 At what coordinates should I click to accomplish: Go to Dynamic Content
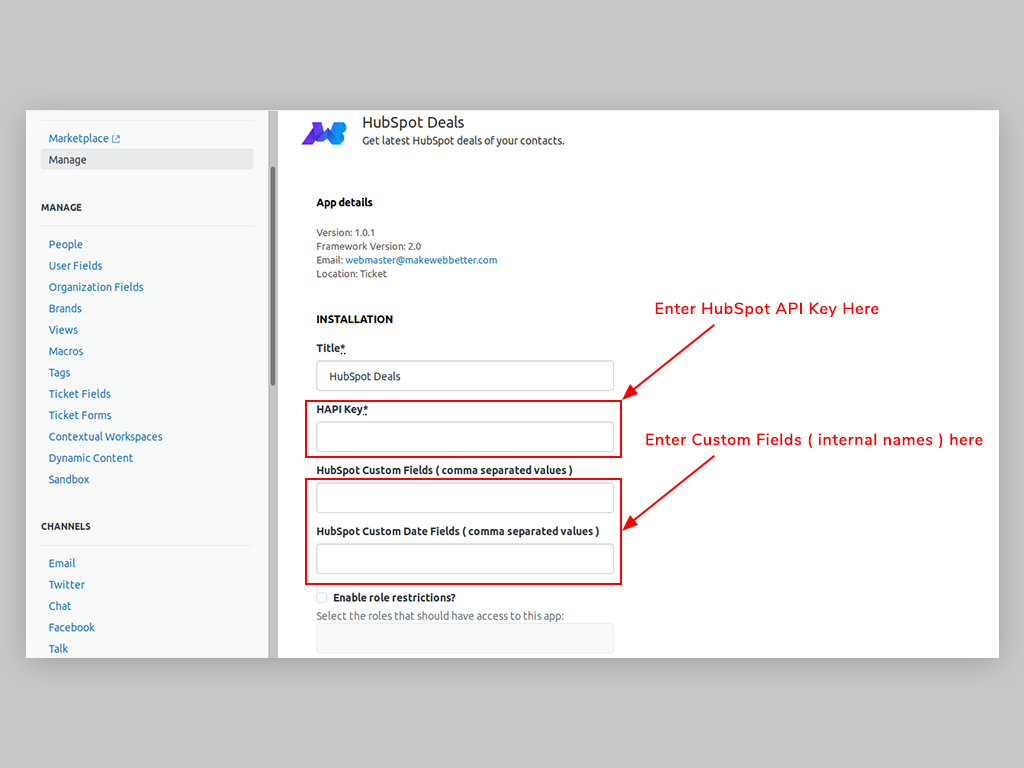pos(91,458)
